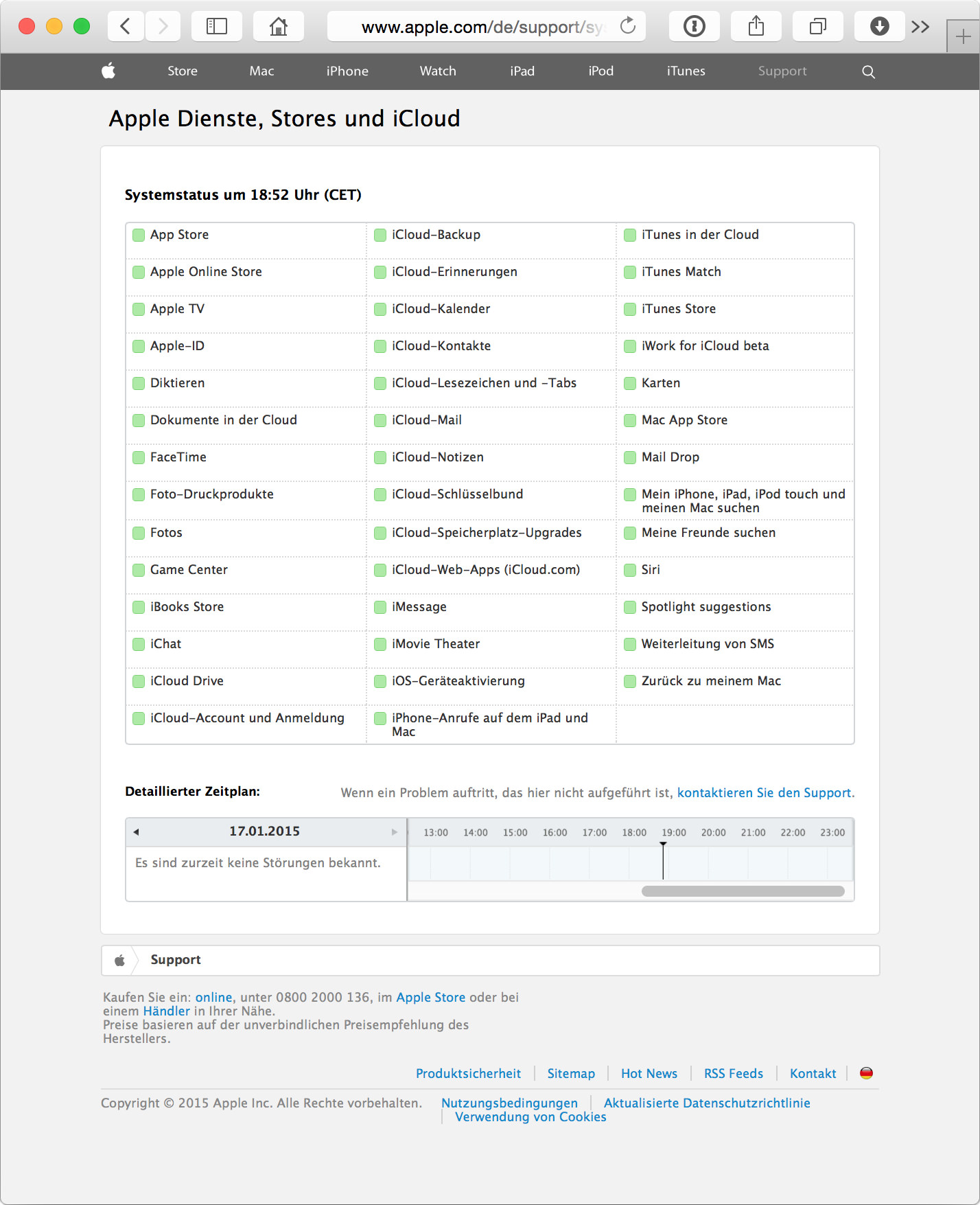Viewport: 980px width, 1205px height.
Task: Open the Downloads toolbar icon
Action: (x=880, y=27)
